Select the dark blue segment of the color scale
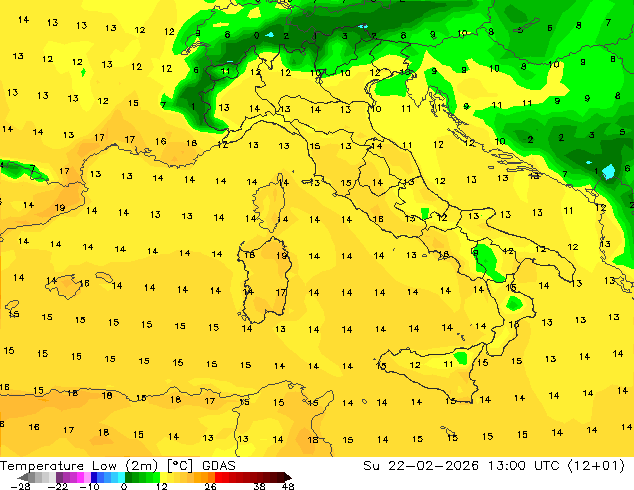The height and width of the screenshot is (490, 634). tap(94, 477)
